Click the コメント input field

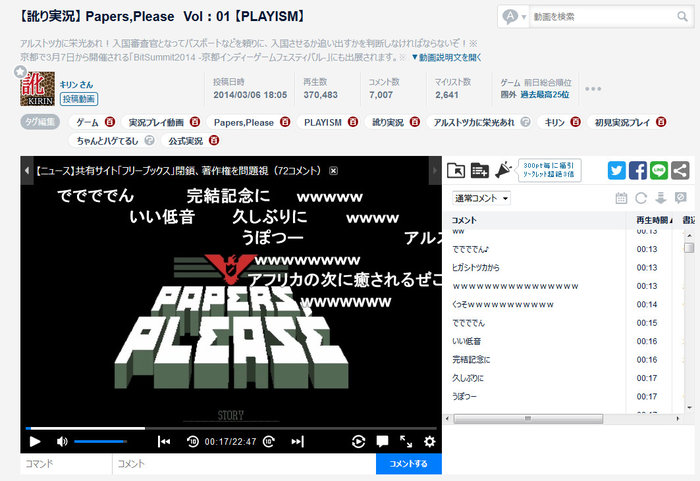(x=244, y=464)
